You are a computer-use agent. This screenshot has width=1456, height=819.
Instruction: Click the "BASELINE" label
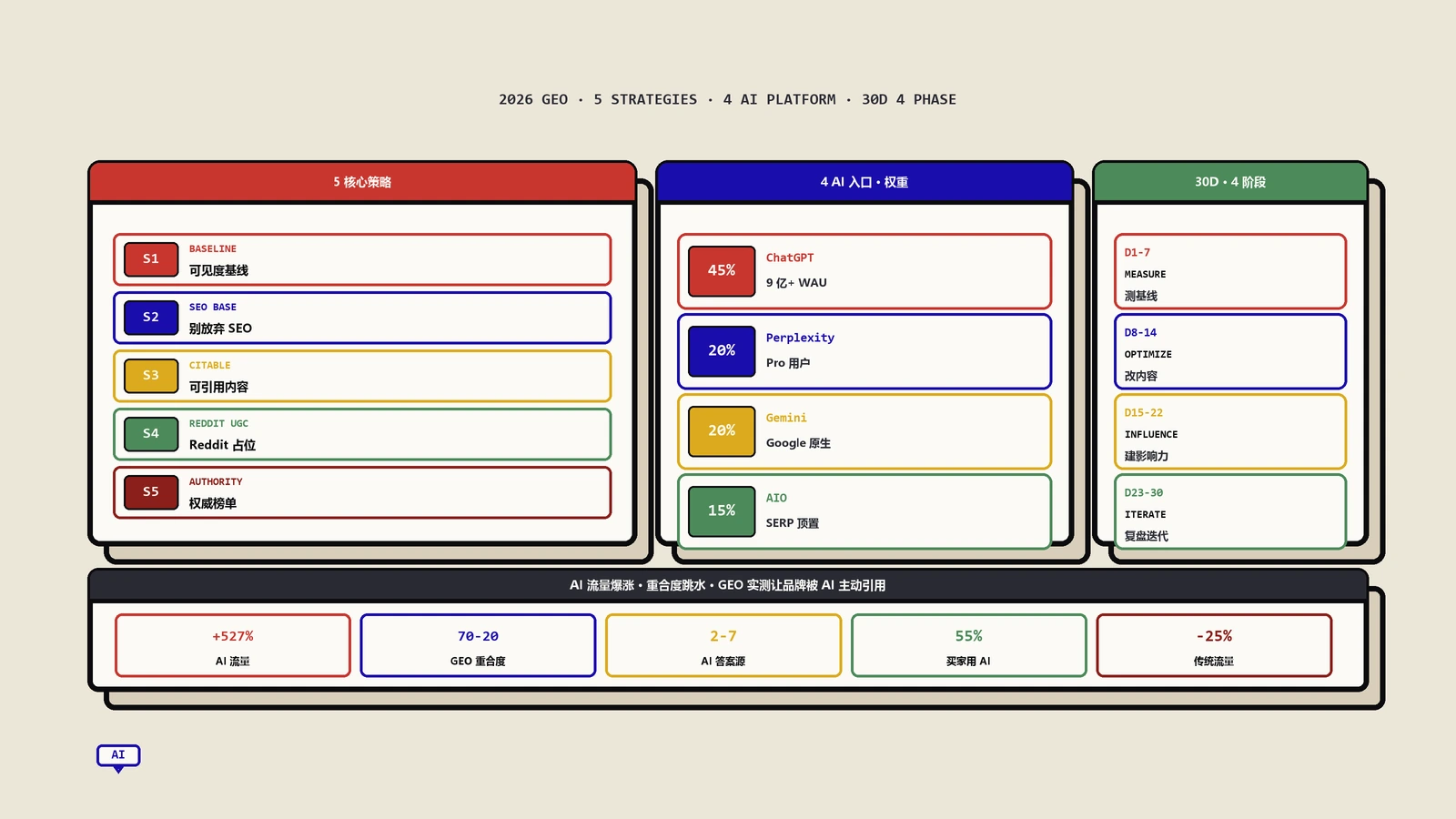pos(213,249)
